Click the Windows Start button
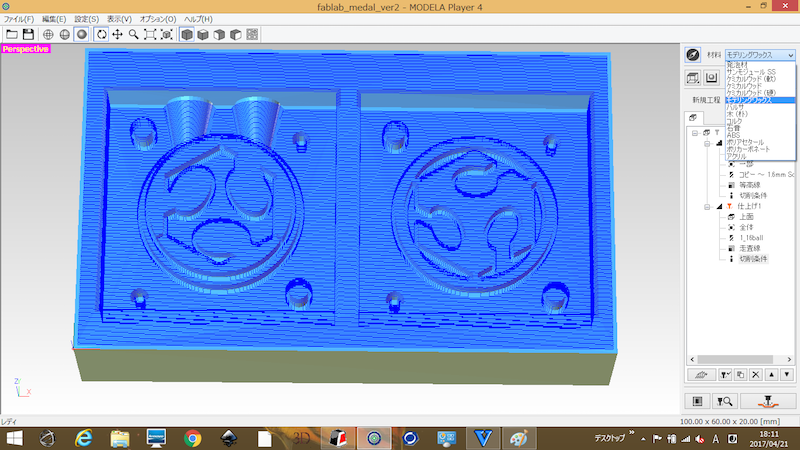The width and height of the screenshot is (800, 450). click(14, 438)
